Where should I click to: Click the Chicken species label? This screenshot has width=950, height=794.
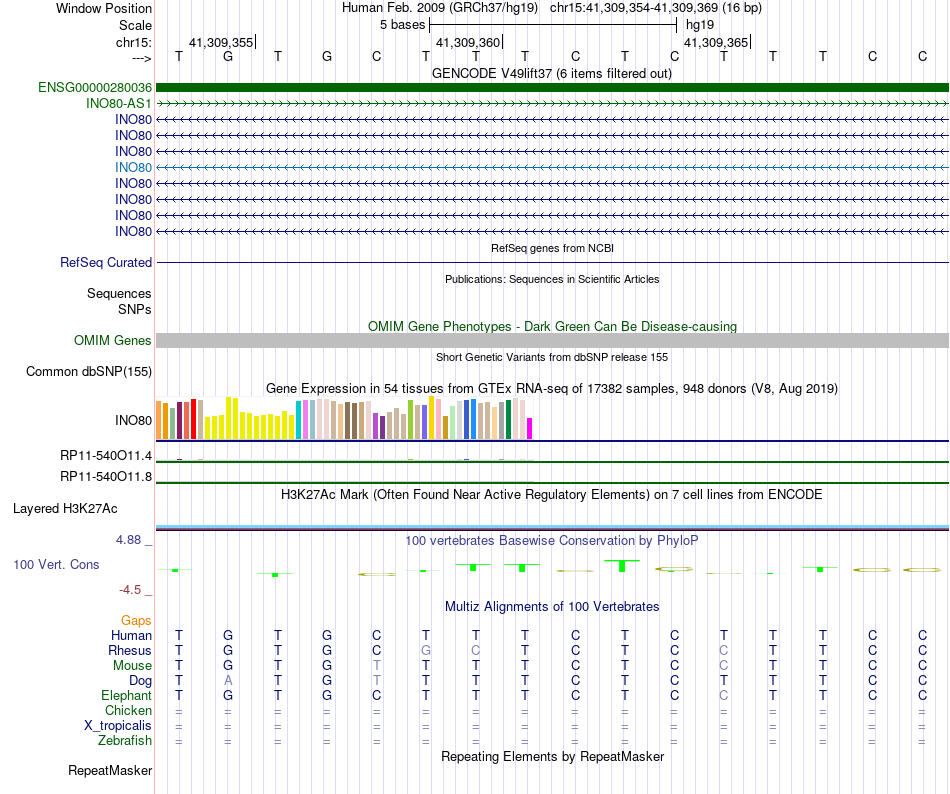(128, 710)
